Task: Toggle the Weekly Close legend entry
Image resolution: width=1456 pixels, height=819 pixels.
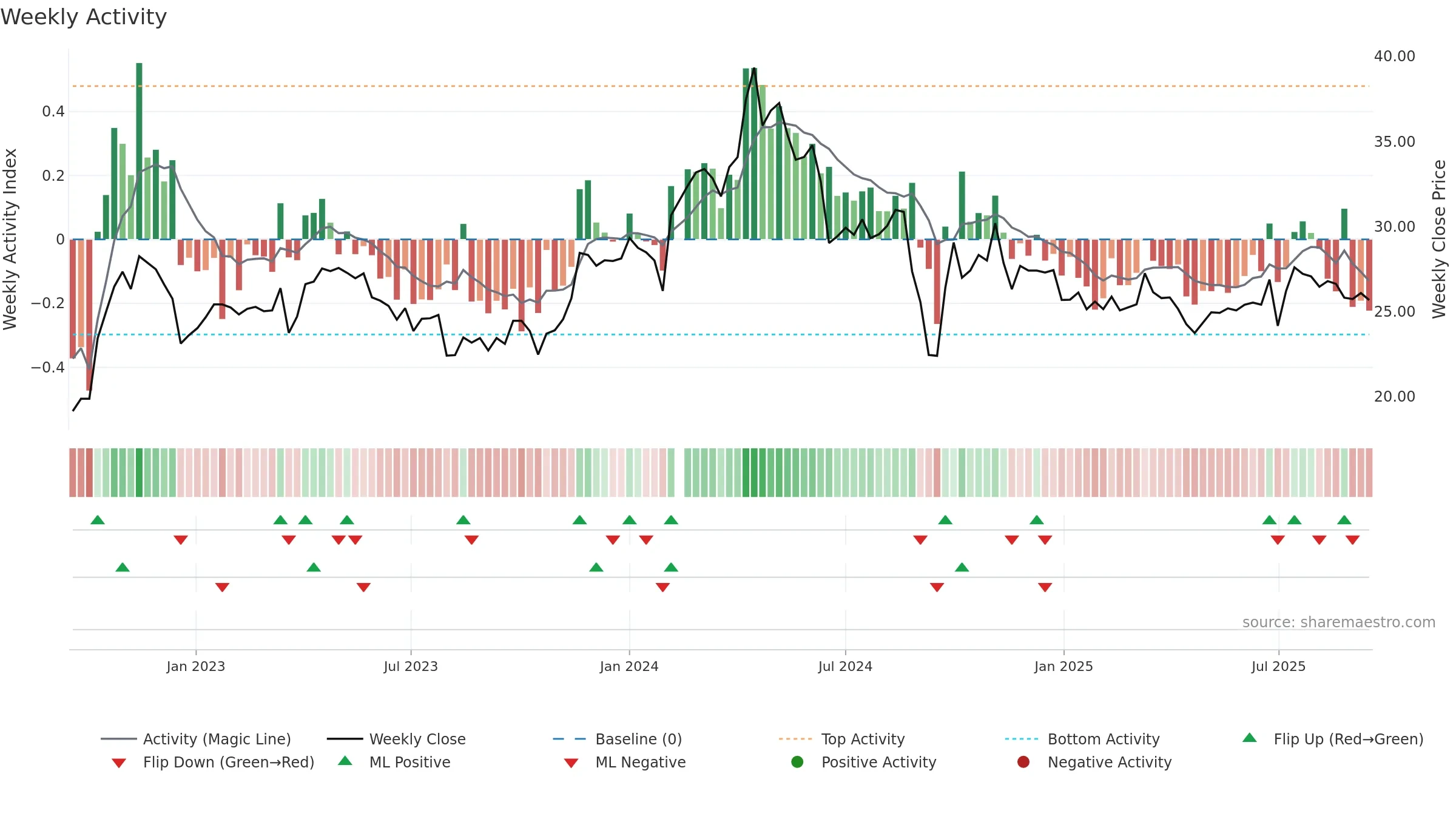Action: pos(396,739)
